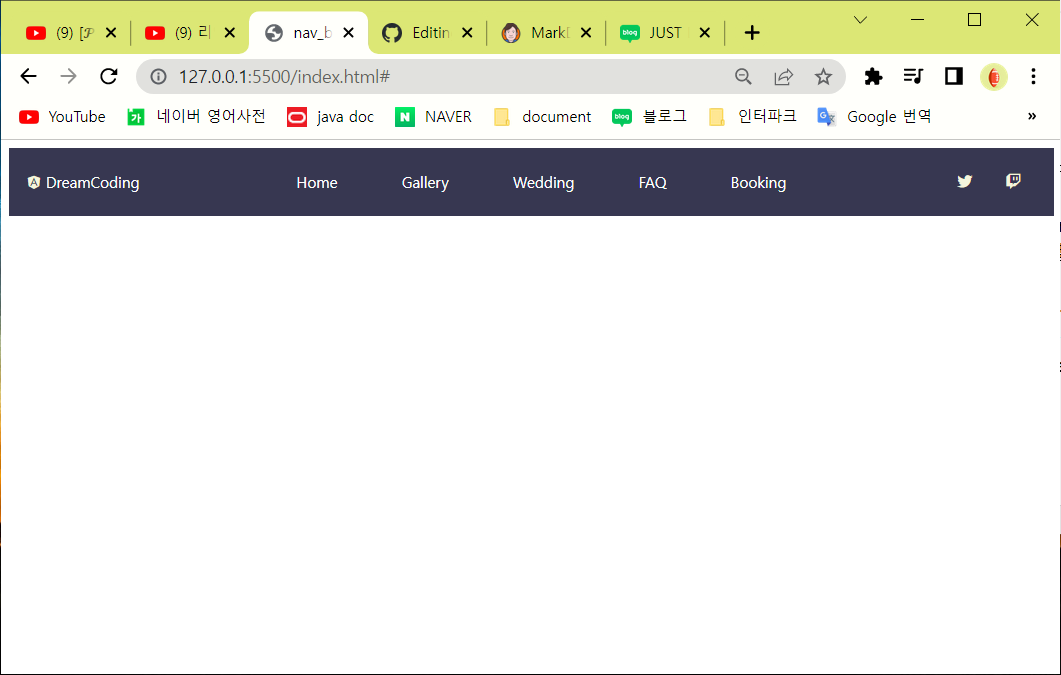Screen dimensions: 1061x675
Task: Open the YouTube bookmark
Action: (62, 116)
